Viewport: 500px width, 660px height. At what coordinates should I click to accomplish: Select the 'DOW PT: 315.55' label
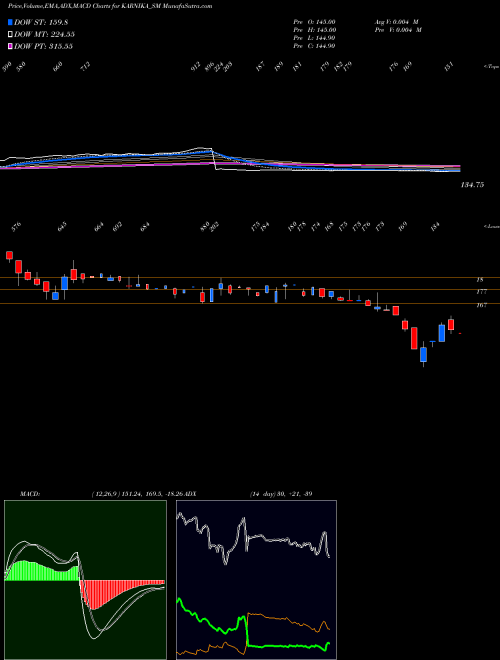[44, 46]
